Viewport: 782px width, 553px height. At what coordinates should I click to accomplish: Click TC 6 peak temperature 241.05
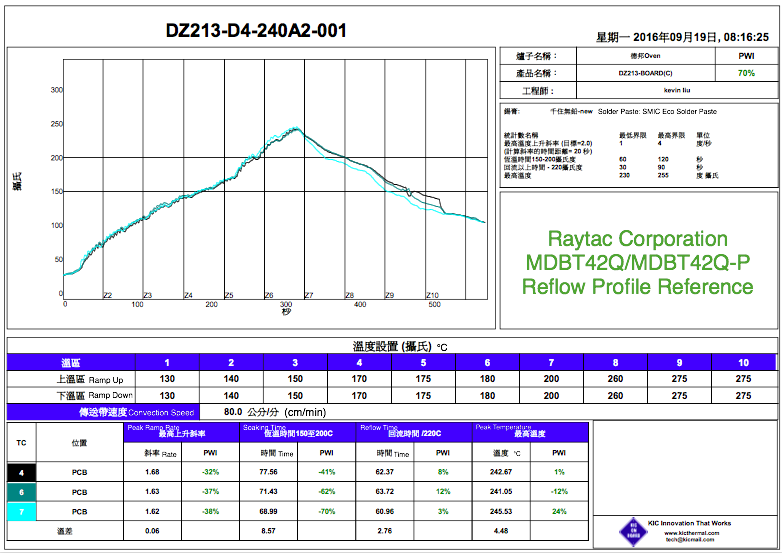tap(501, 492)
